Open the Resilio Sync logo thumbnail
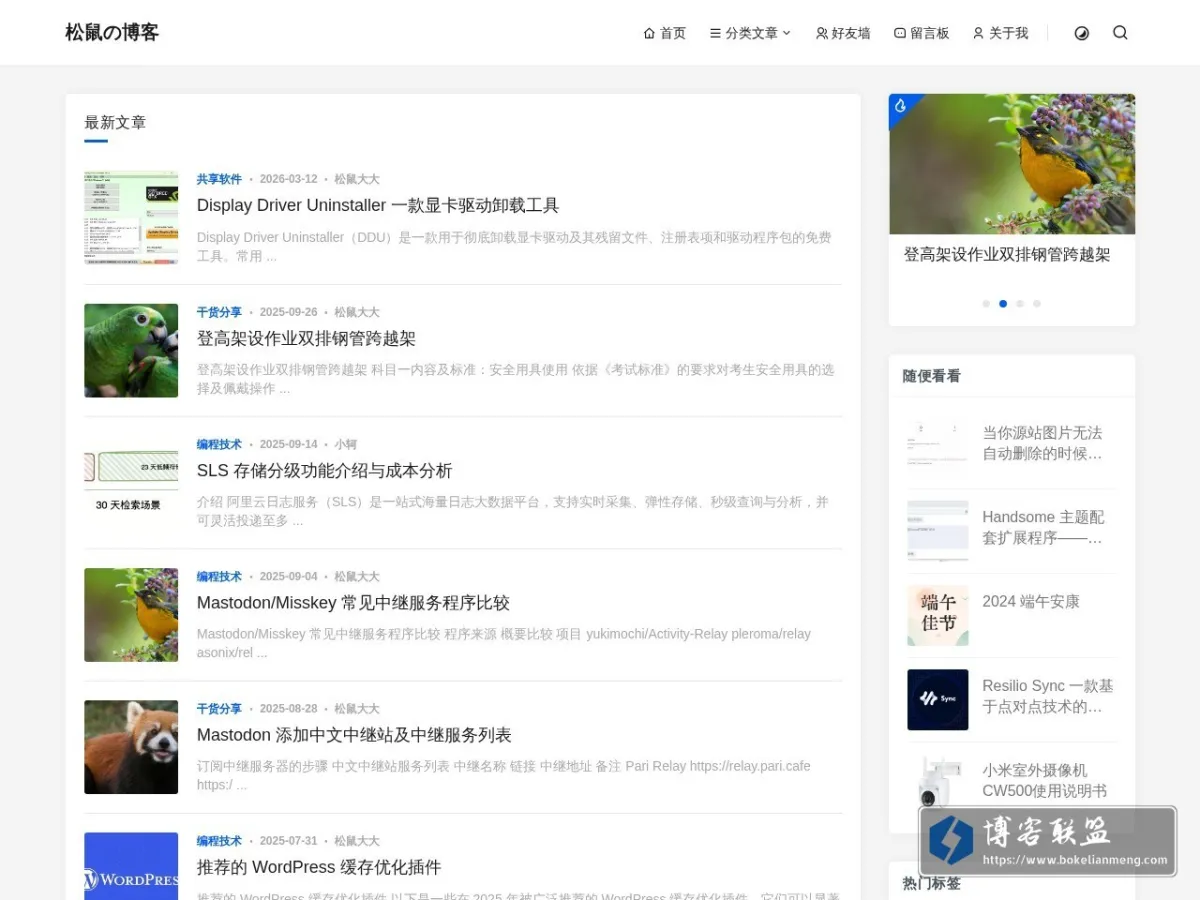1200x900 pixels. [x=938, y=700]
